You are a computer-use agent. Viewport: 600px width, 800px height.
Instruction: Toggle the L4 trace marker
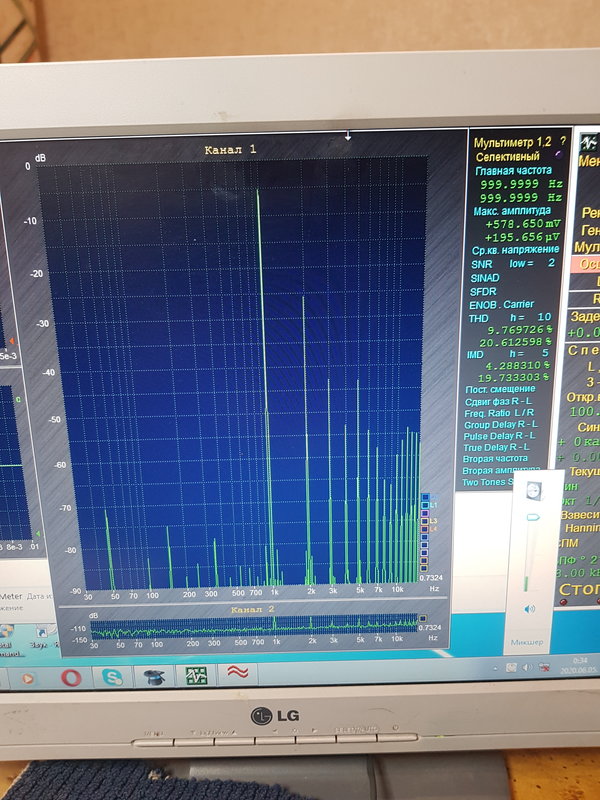tap(424, 529)
